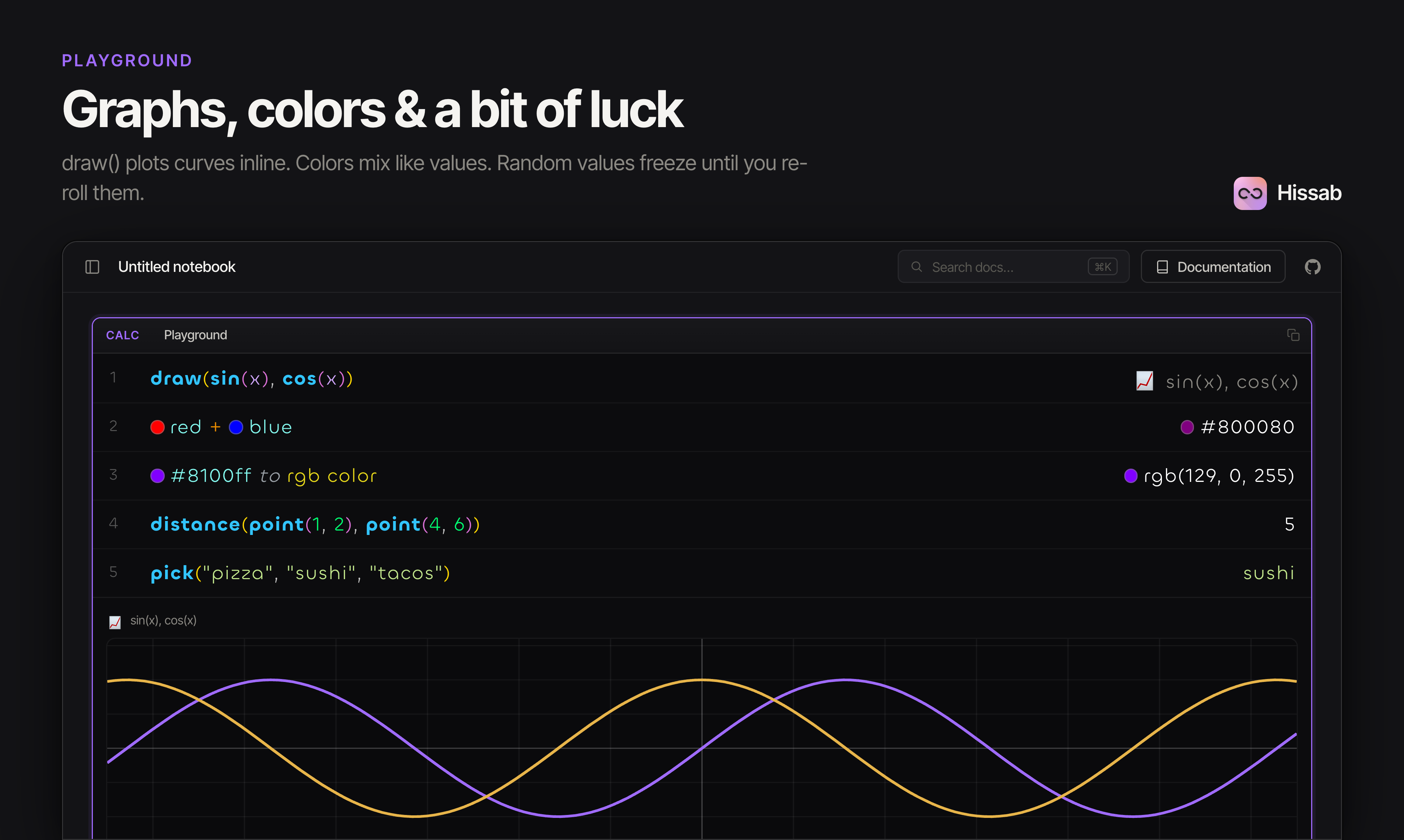
Task: Click 'sin(x), cos(x)' result on line 1
Action: pos(1231,382)
